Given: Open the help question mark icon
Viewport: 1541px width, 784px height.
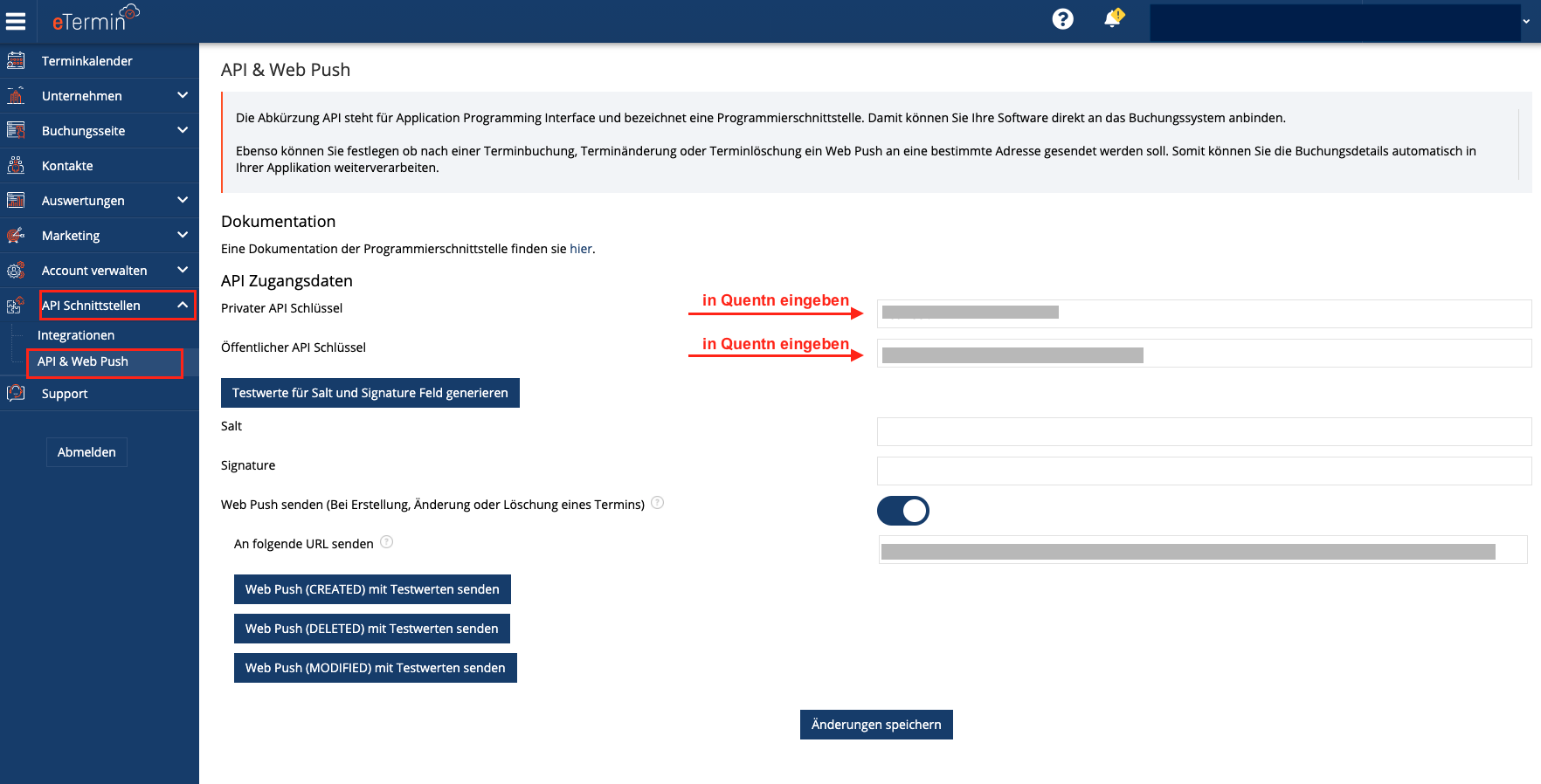Looking at the screenshot, I should tap(1062, 19).
